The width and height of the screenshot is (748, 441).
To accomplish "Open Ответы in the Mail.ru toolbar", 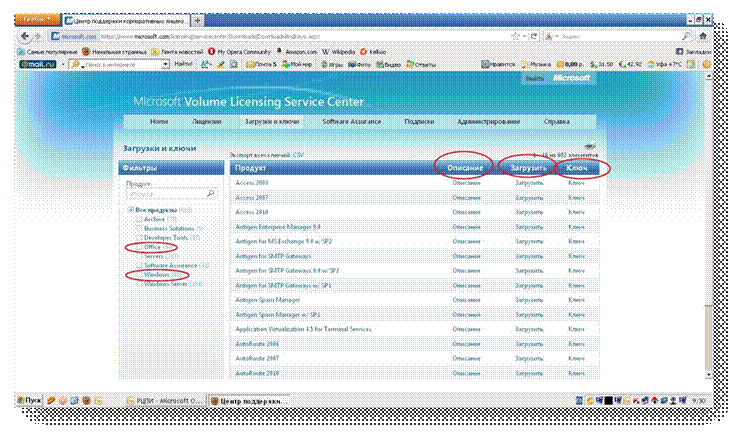I will click(x=421, y=64).
